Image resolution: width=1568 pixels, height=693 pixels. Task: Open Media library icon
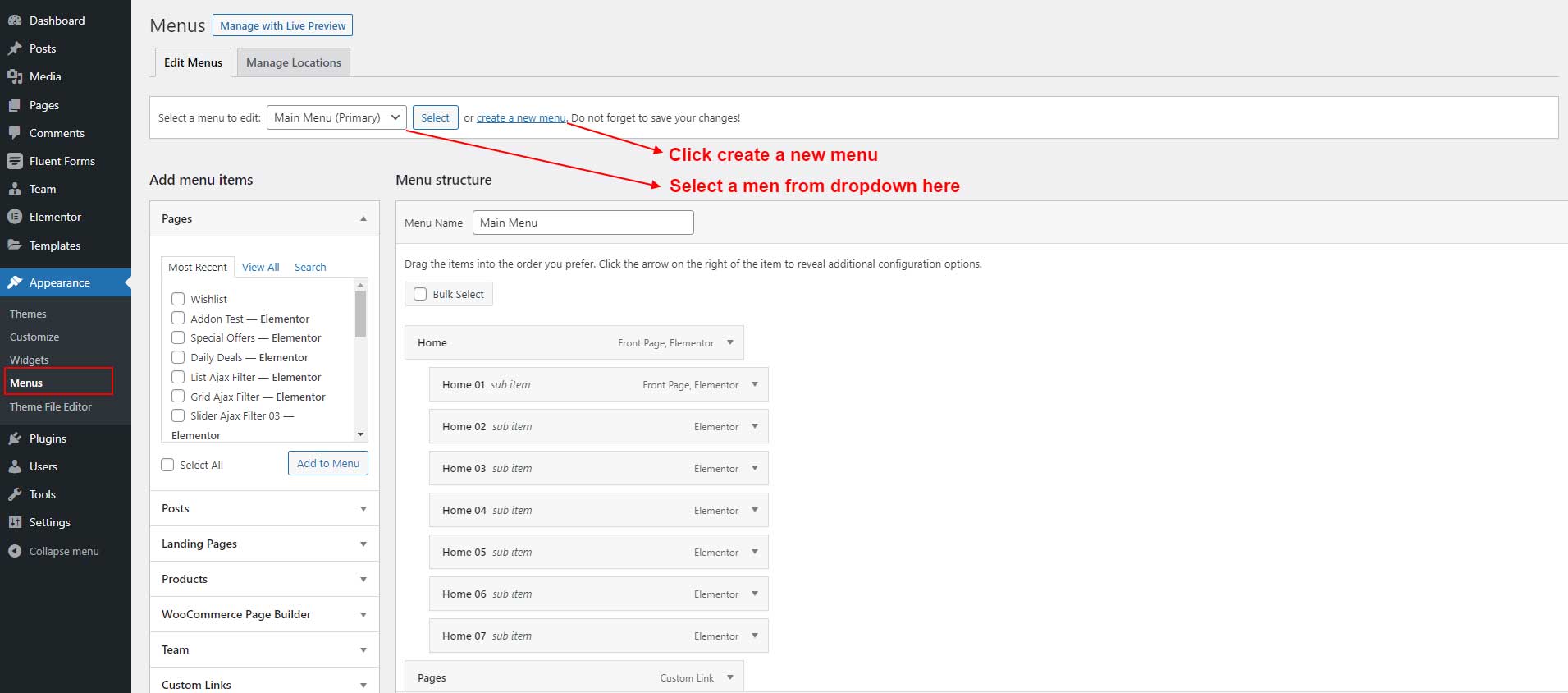[x=15, y=76]
